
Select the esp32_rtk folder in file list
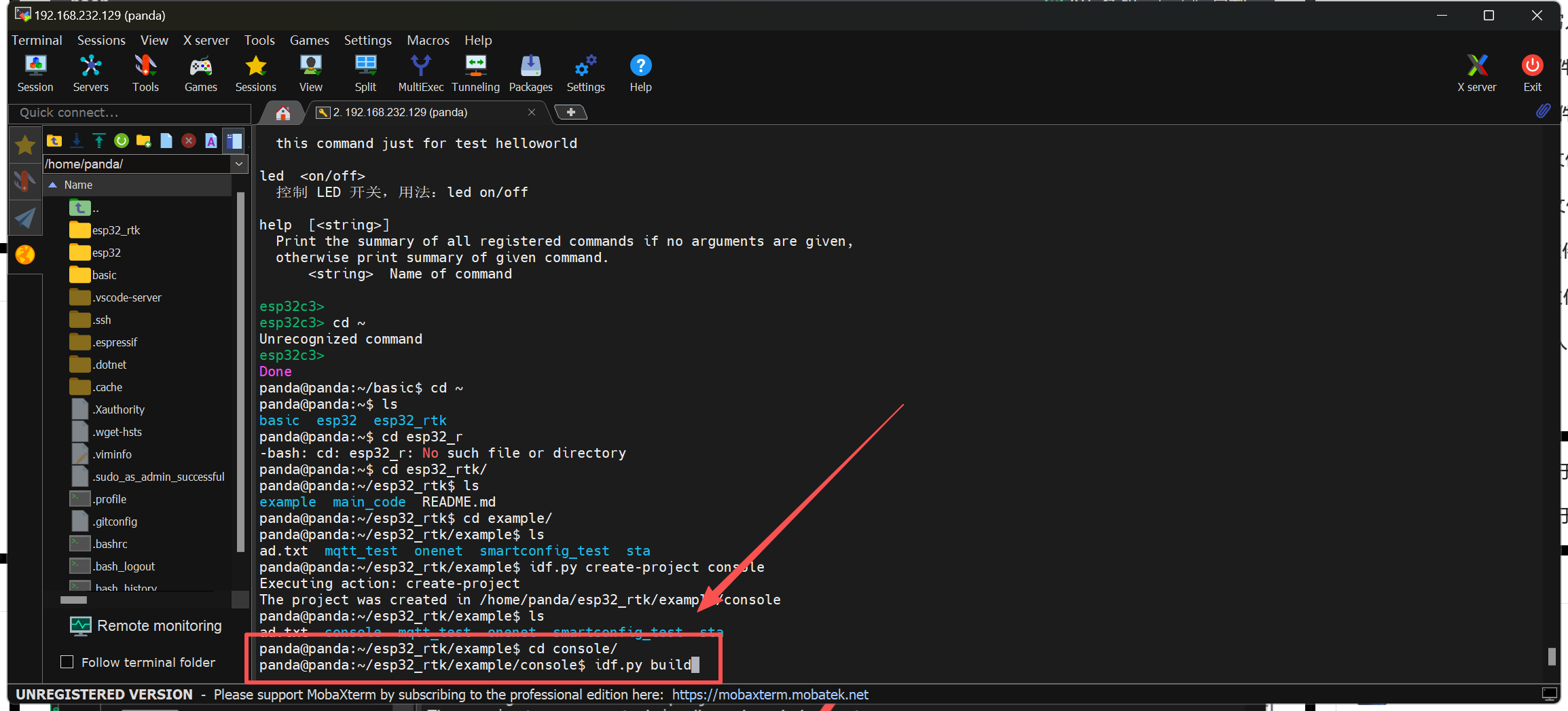(105, 230)
